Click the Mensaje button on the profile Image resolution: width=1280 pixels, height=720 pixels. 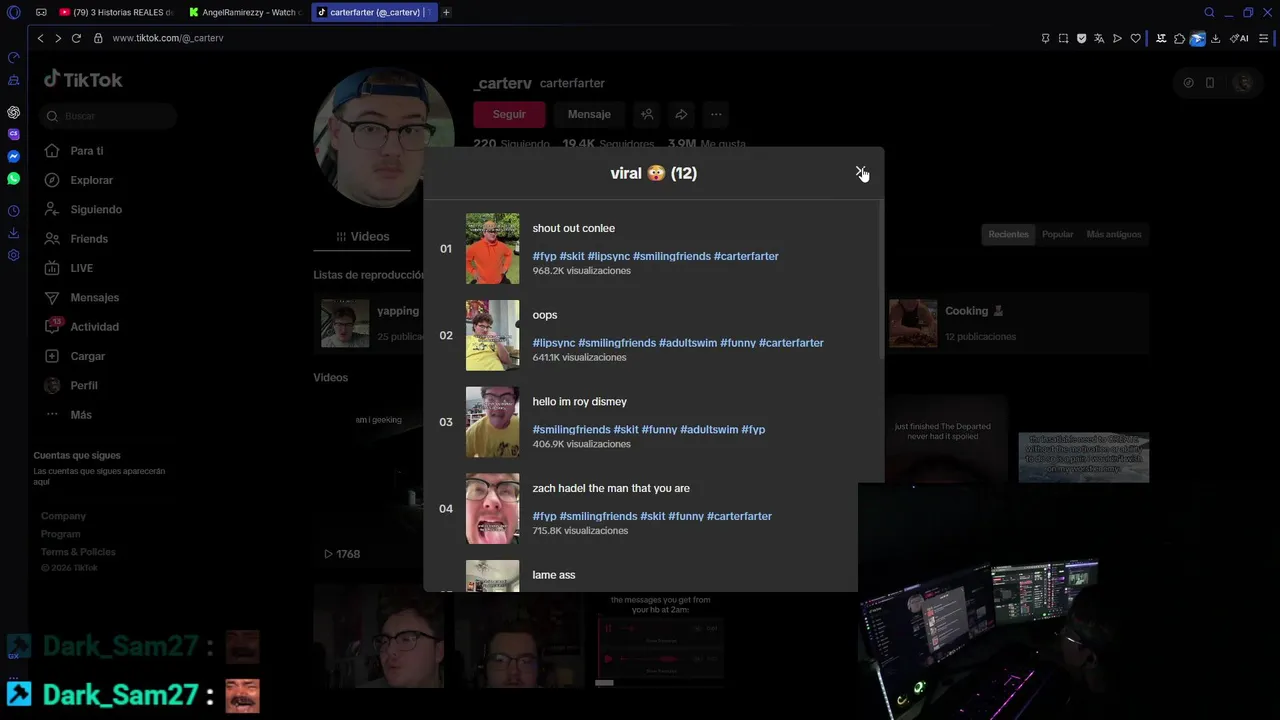point(589,114)
